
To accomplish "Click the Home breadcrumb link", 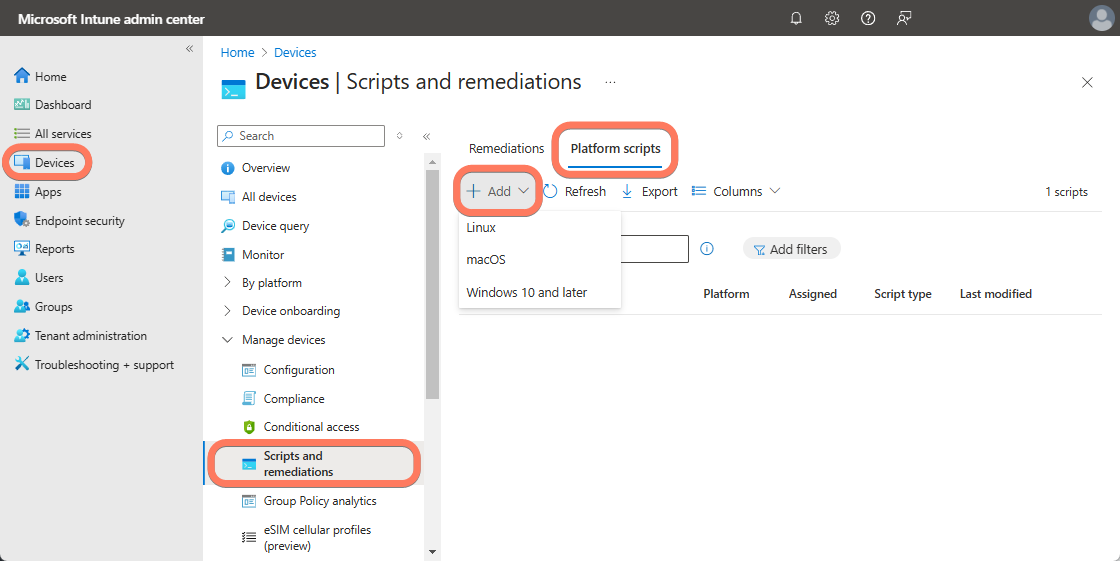I will pyautogui.click(x=237, y=53).
